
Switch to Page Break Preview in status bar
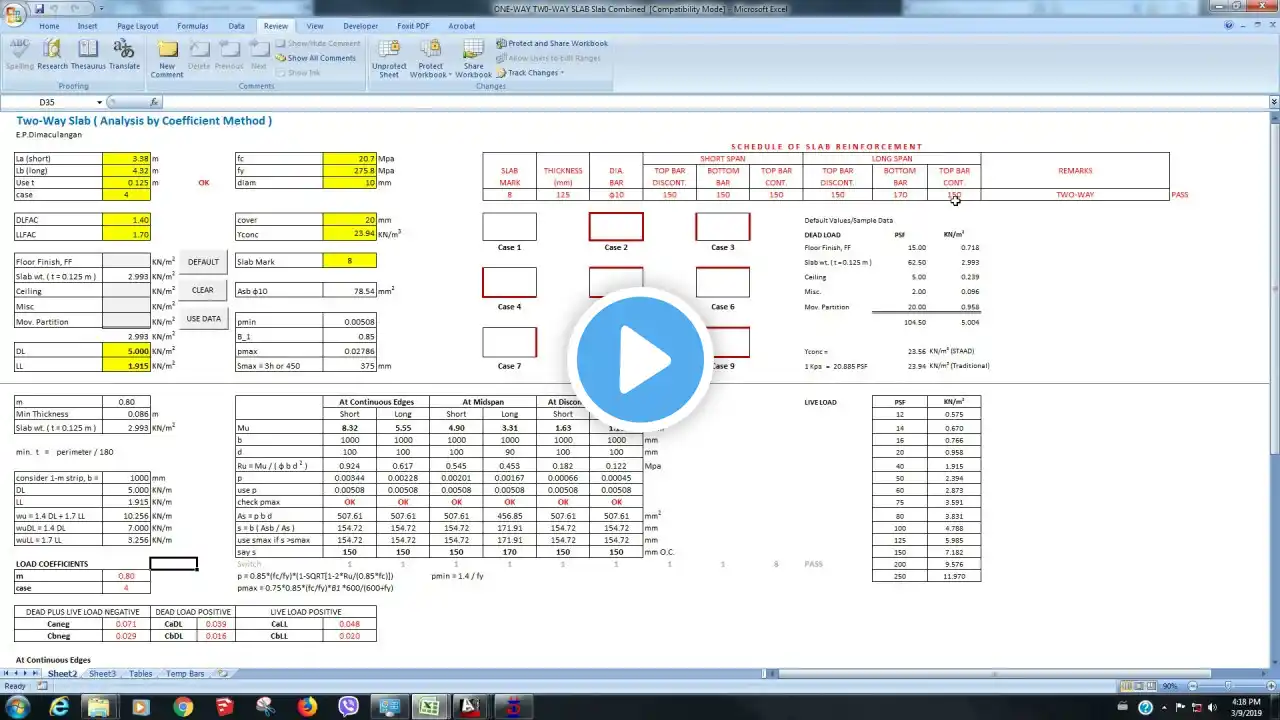point(1151,686)
